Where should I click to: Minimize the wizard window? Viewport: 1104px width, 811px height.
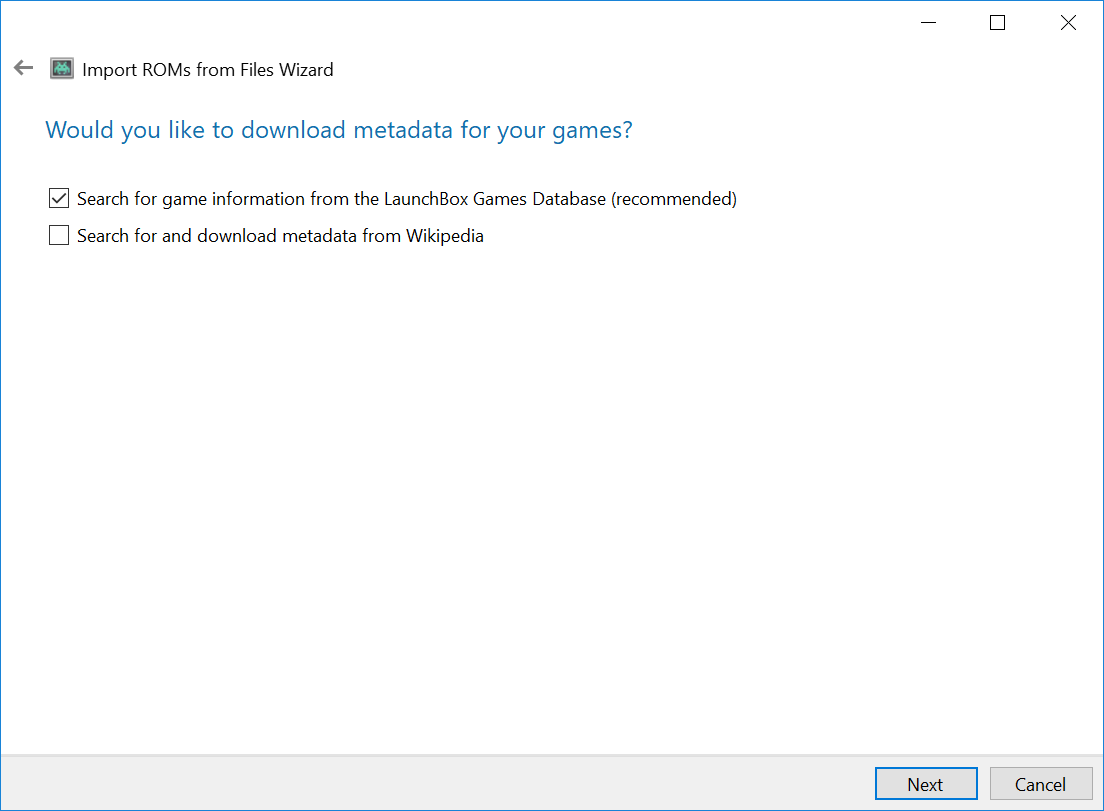(x=929, y=23)
